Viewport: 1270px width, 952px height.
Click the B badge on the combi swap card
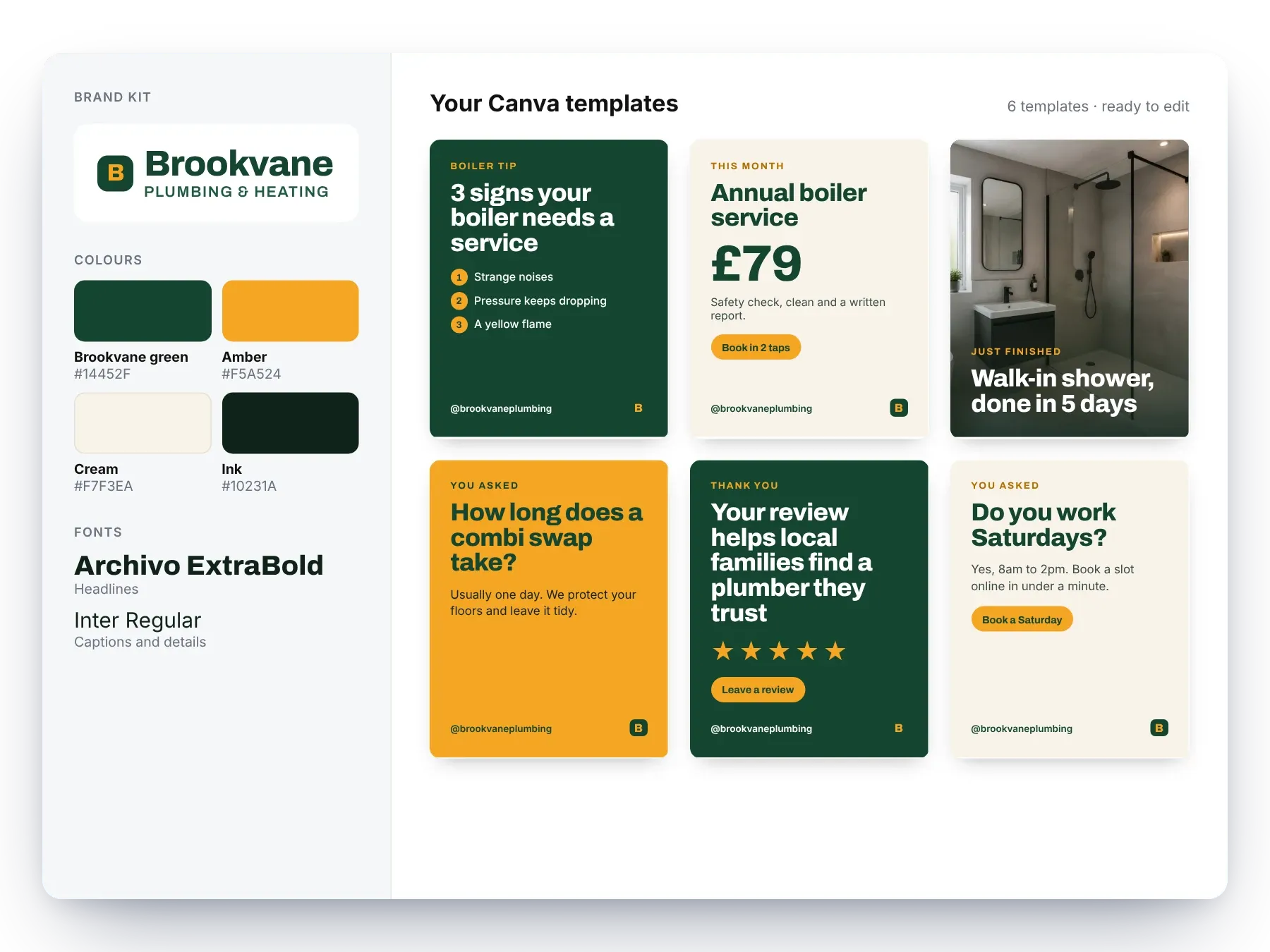[x=639, y=728]
